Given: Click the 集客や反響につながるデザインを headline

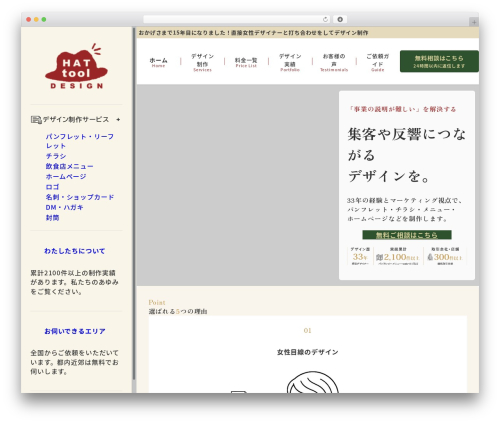Looking at the screenshot, I should 407,155.
